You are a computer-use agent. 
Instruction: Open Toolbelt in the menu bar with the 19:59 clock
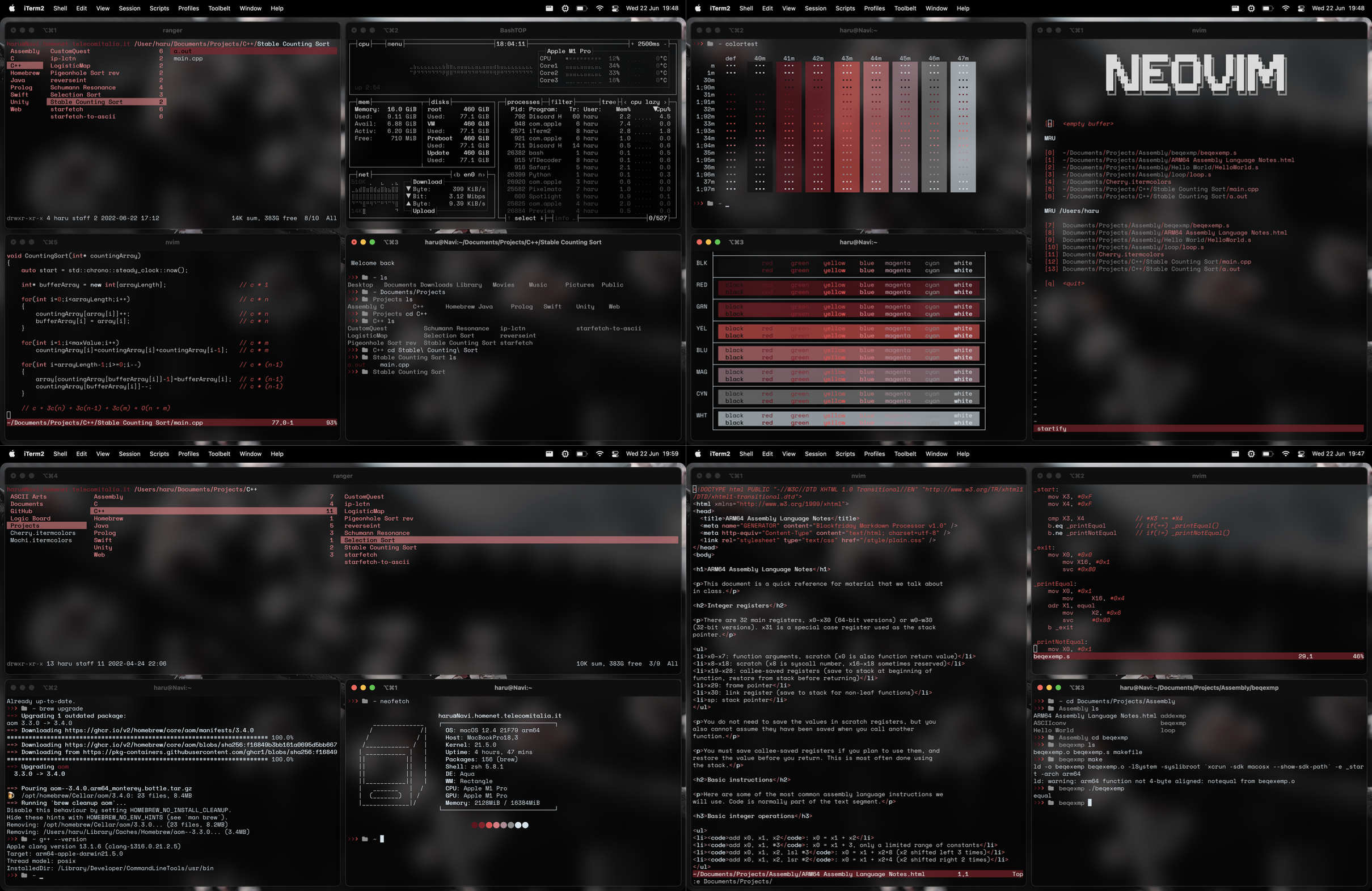pyautogui.click(x=219, y=454)
